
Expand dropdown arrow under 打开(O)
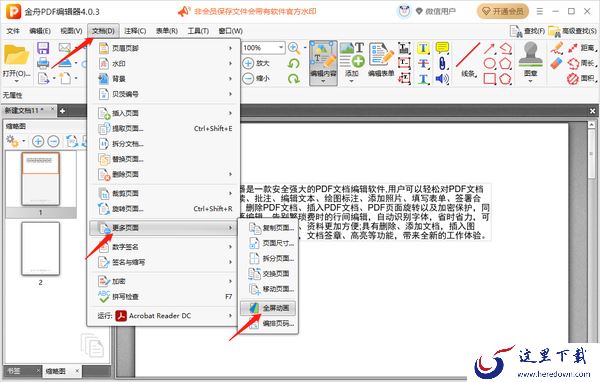coord(16,81)
